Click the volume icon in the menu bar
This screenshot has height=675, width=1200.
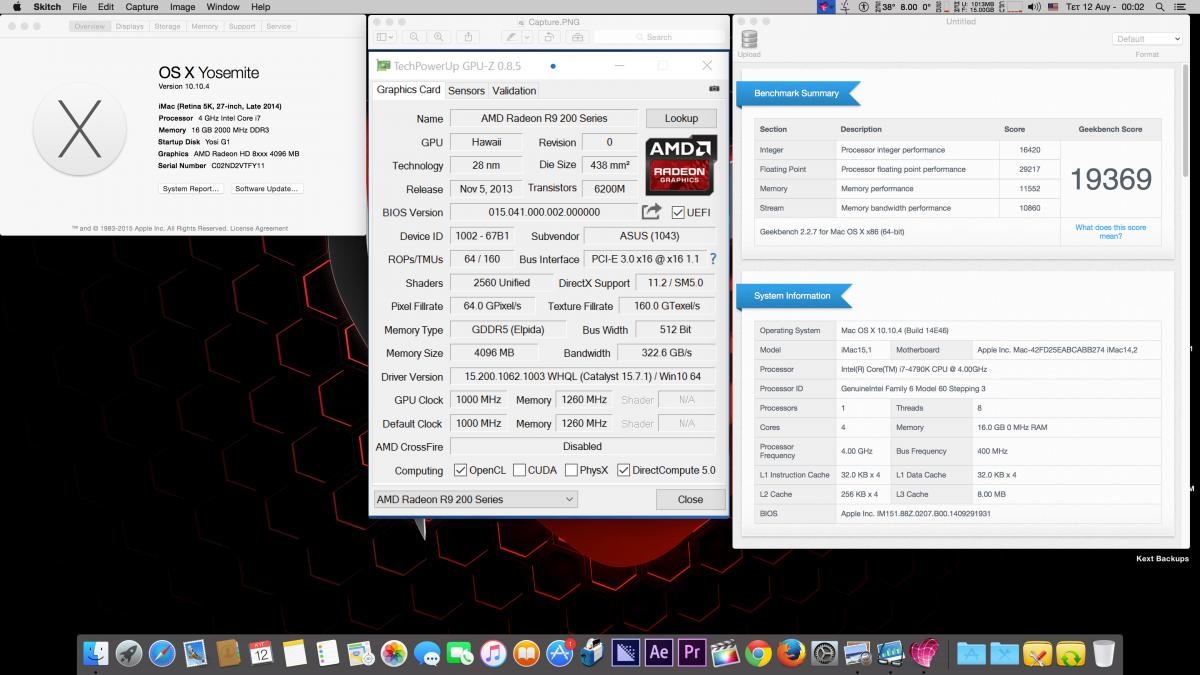coord(1034,7)
